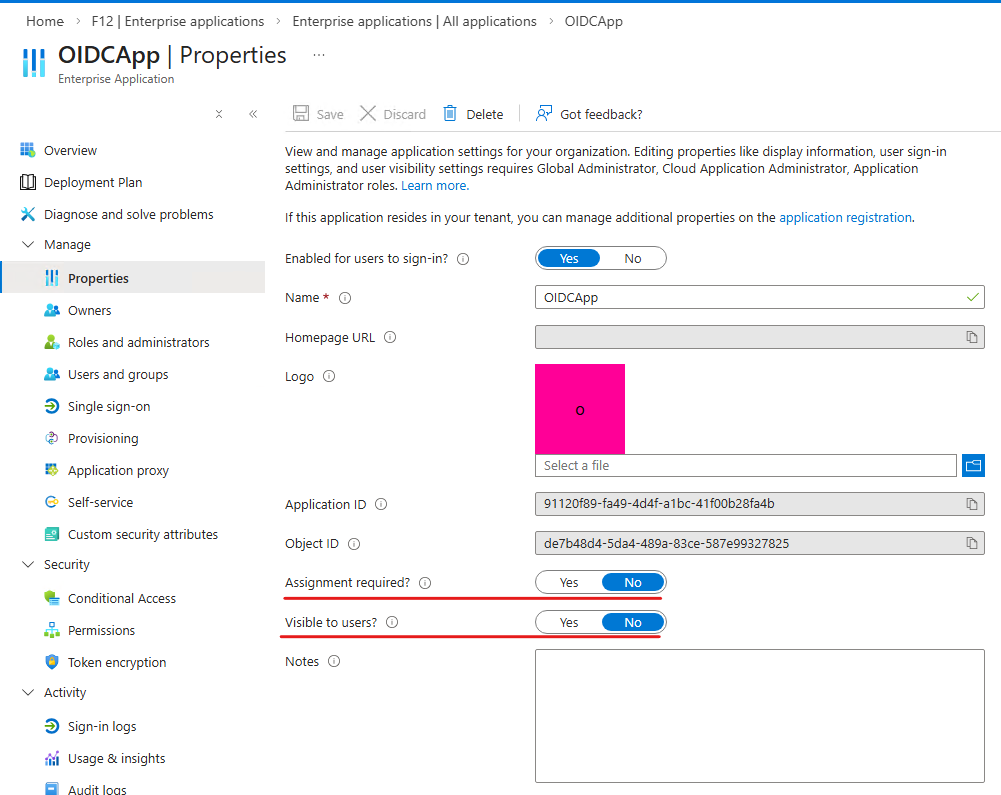Copy the Application ID value

click(971, 504)
